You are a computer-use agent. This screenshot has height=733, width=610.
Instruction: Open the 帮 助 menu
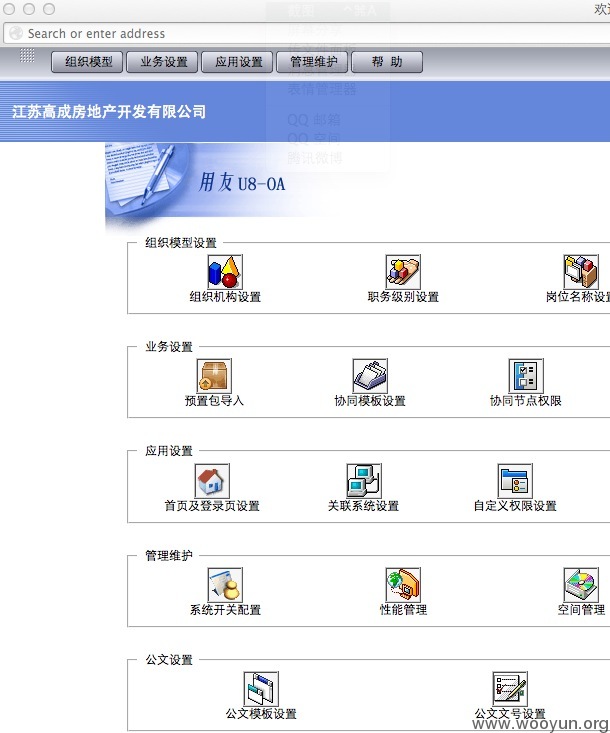pos(387,62)
